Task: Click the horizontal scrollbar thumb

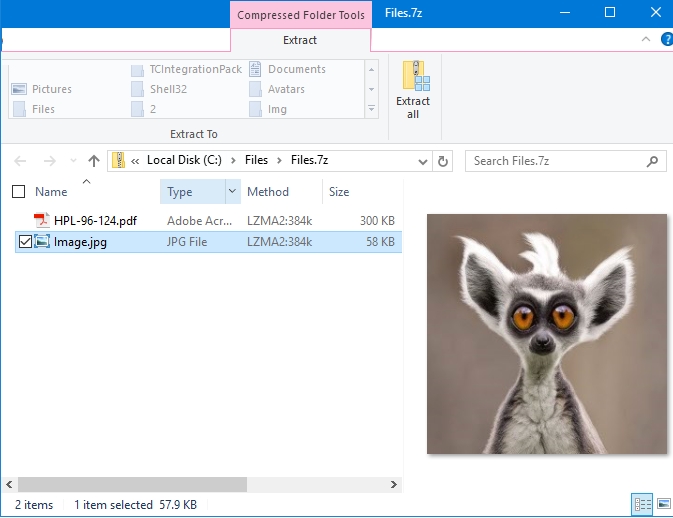Action: pyautogui.click(x=132, y=485)
